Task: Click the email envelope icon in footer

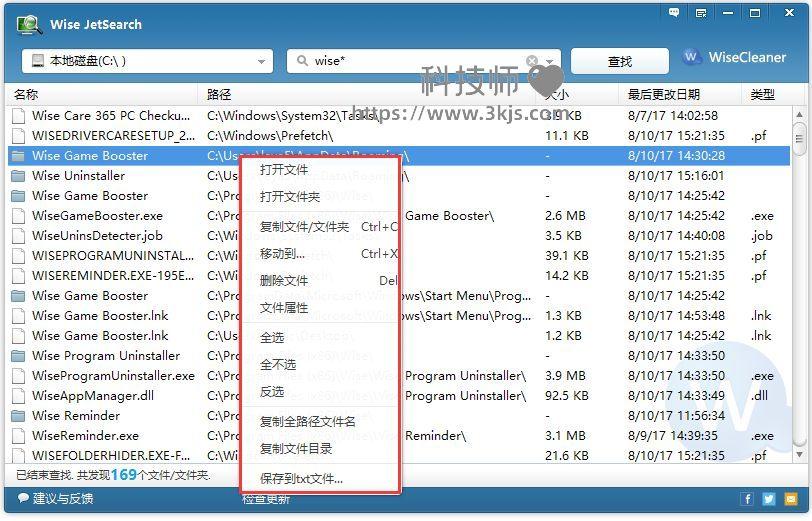Action: 791,499
